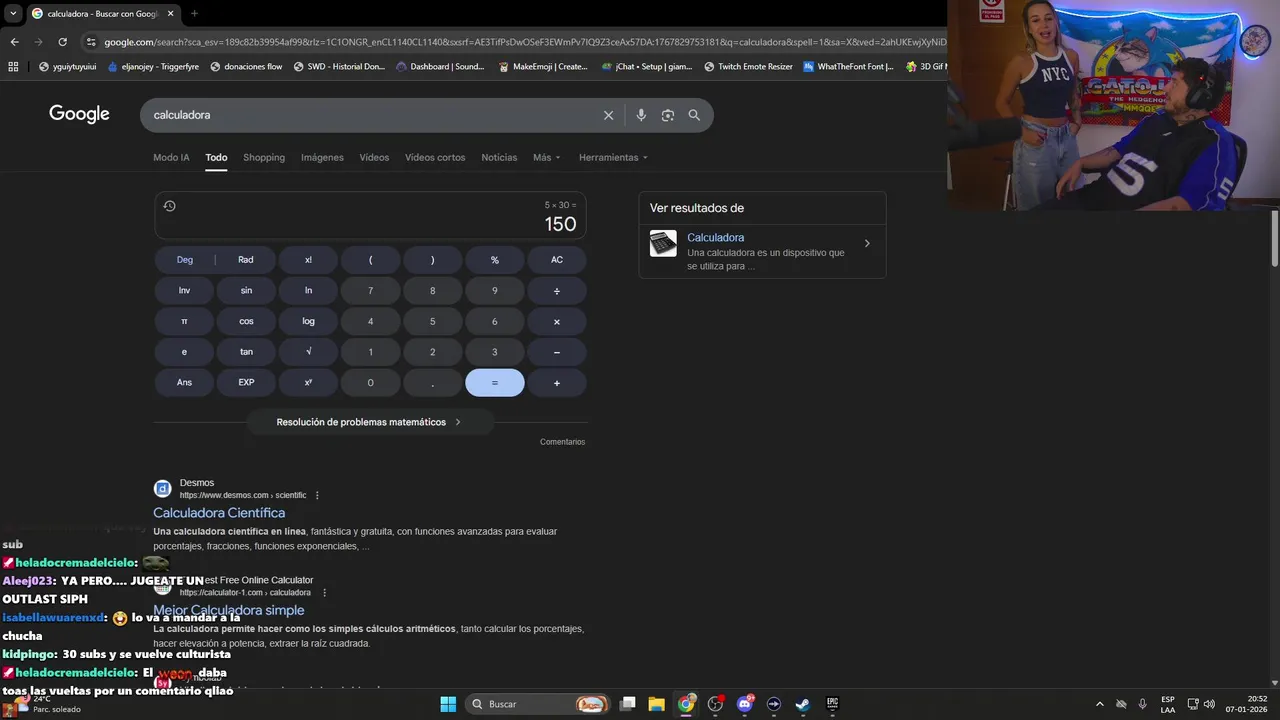Viewport: 1280px width, 720px height.
Task: Expand Resolución de problemas matemáticos
Action: [x=369, y=422]
